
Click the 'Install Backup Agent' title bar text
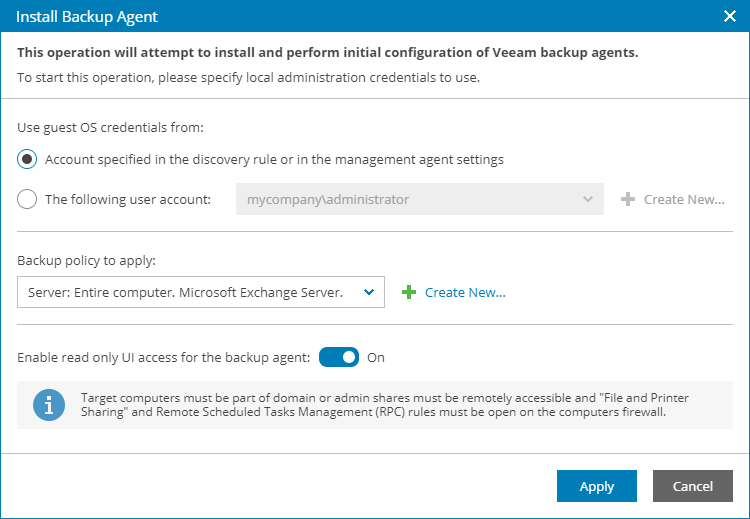(x=87, y=17)
